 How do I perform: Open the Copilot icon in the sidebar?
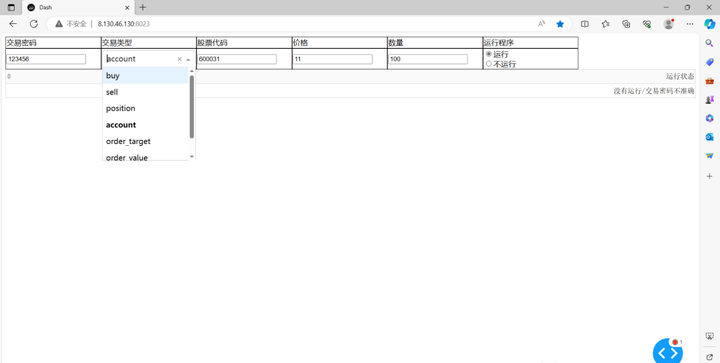tap(709, 24)
